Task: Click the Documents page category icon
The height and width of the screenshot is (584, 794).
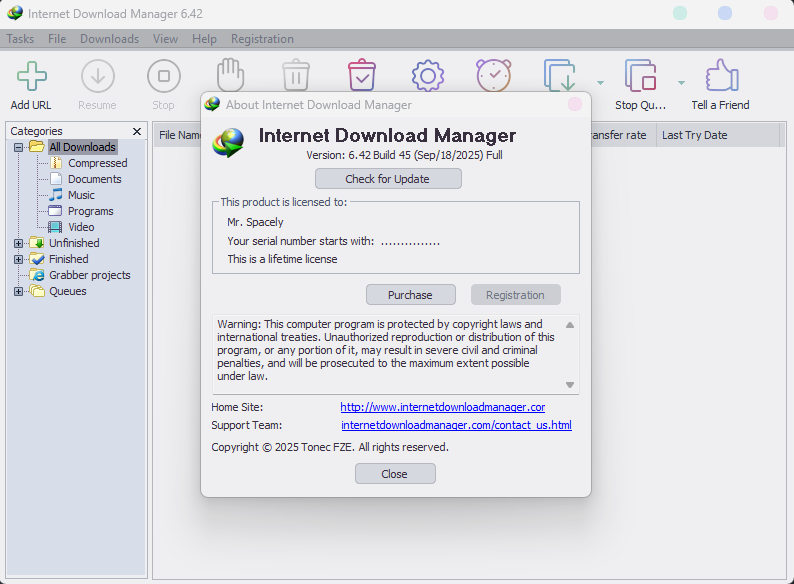Action: tap(56, 179)
